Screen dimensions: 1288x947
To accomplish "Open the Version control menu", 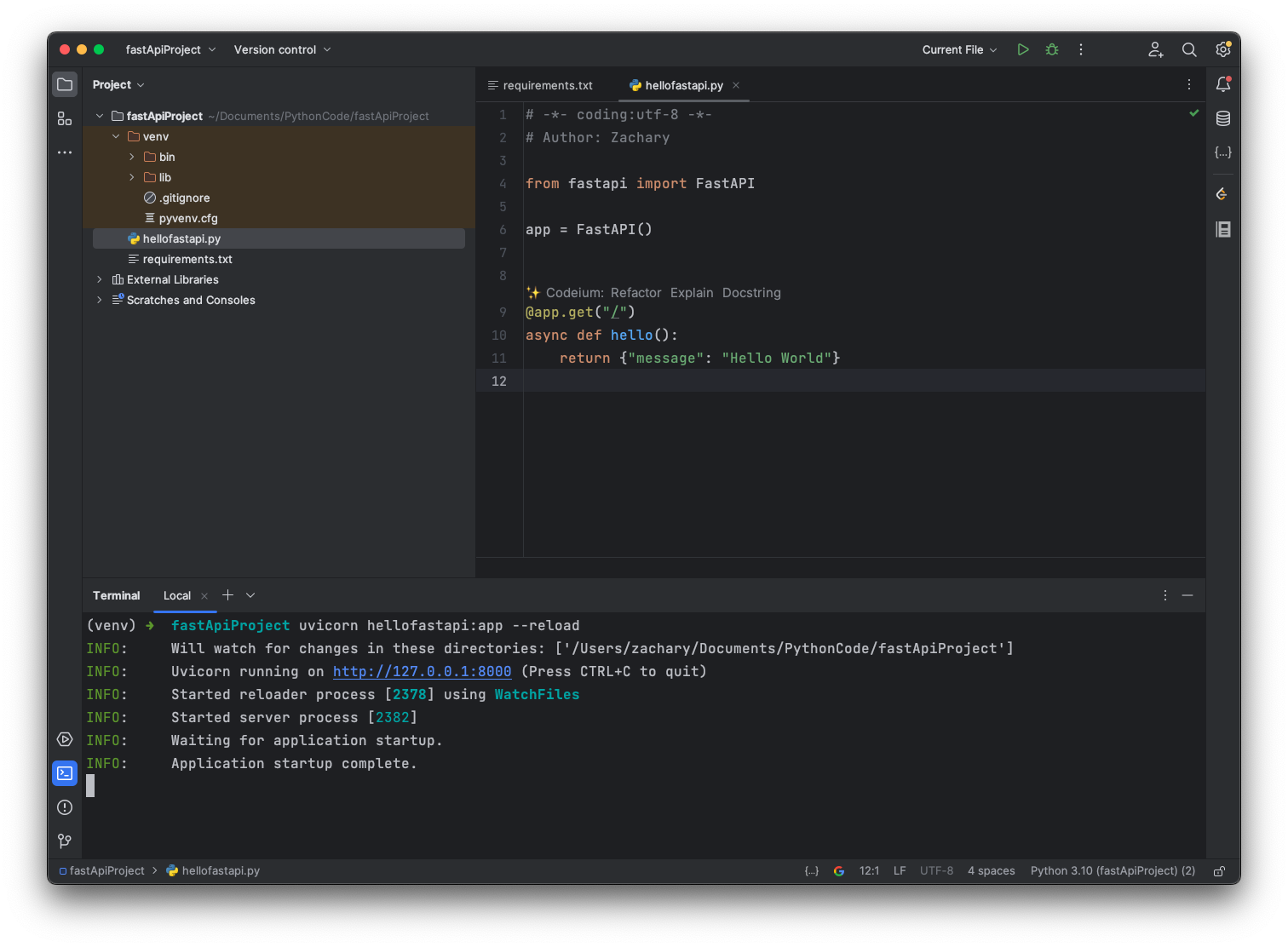I will click(x=282, y=49).
